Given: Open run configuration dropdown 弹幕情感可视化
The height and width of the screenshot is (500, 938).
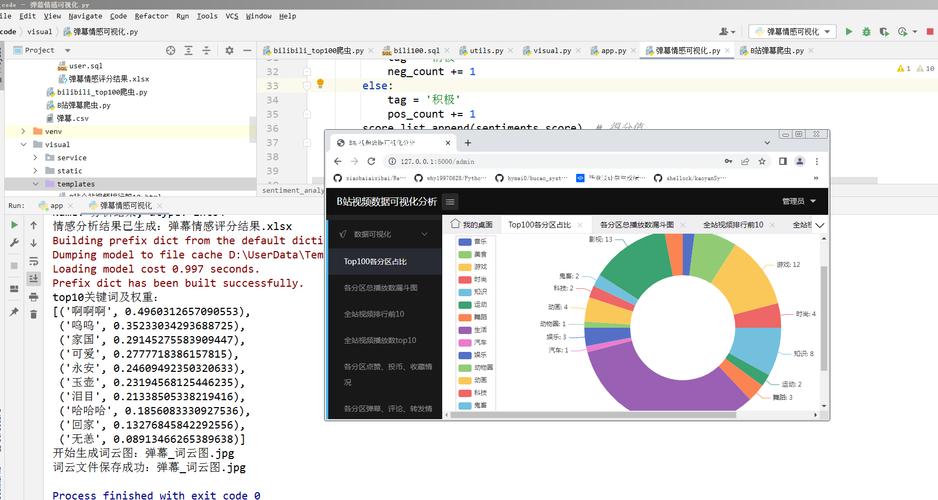Looking at the screenshot, I should pos(793,31).
